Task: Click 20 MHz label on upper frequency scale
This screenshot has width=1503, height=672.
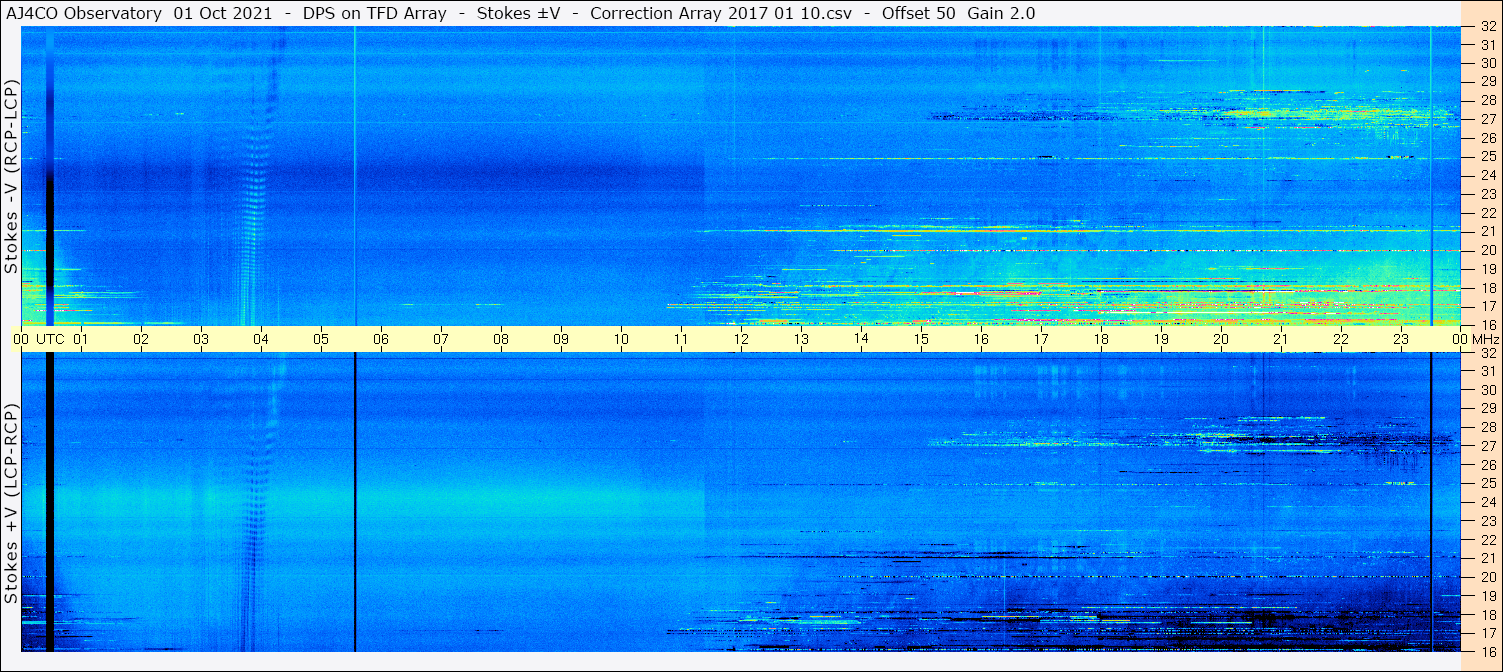Action: point(1486,250)
